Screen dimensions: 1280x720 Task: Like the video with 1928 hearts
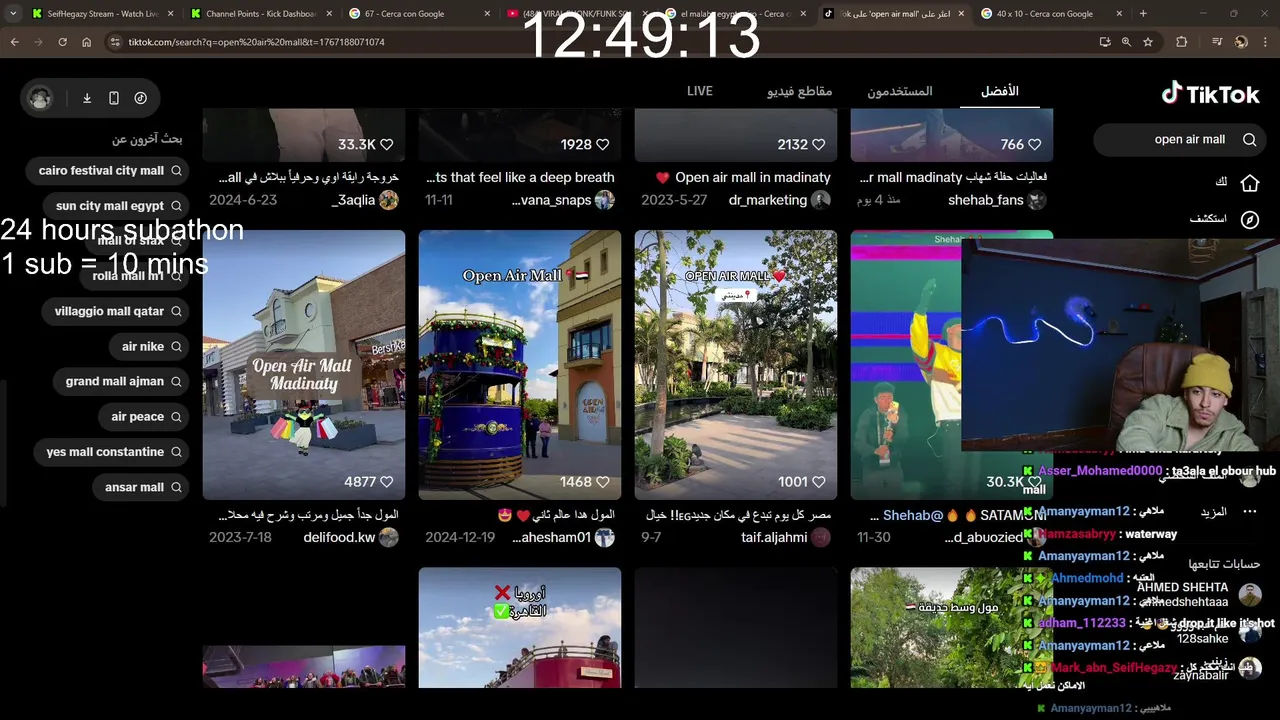(603, 144)
